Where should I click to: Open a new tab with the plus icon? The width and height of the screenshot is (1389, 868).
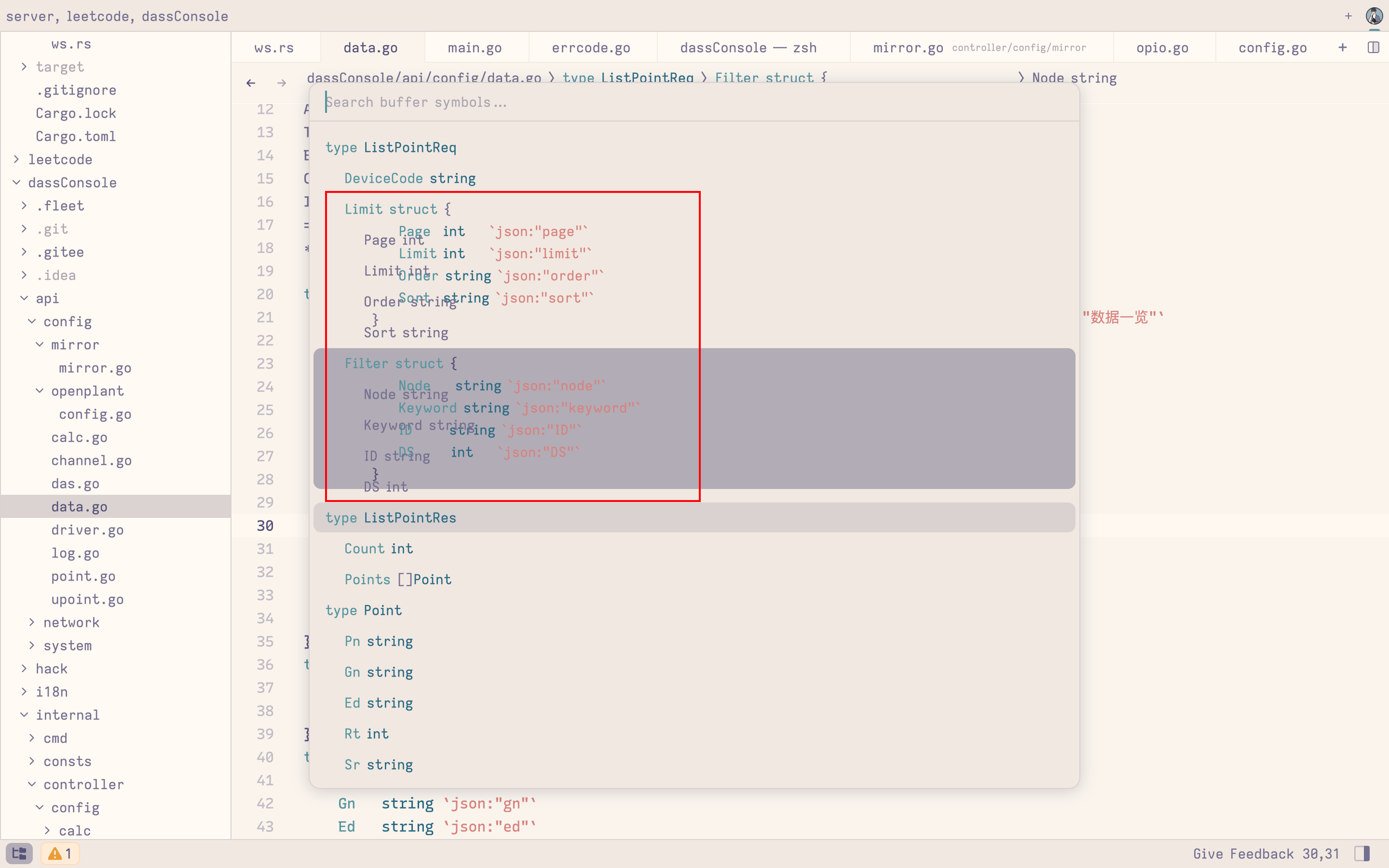1342,48
